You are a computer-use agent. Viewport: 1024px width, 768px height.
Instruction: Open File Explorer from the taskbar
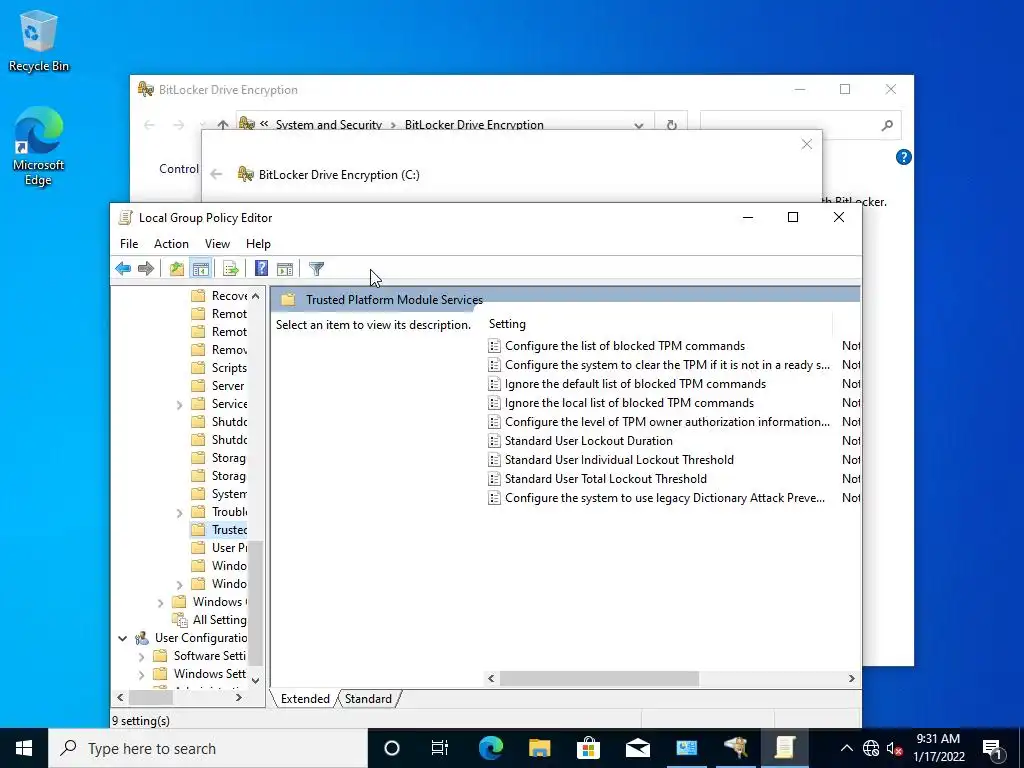(x=539, y=748)
